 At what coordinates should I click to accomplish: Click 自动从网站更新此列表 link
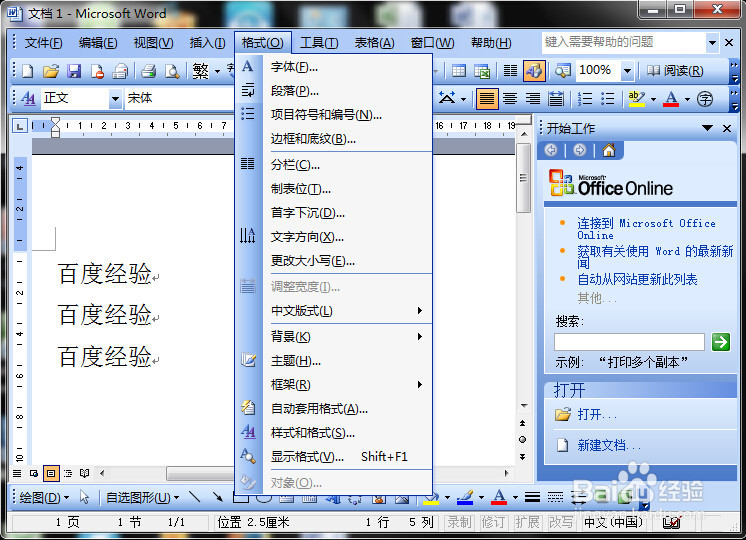[x=637, y=279]
